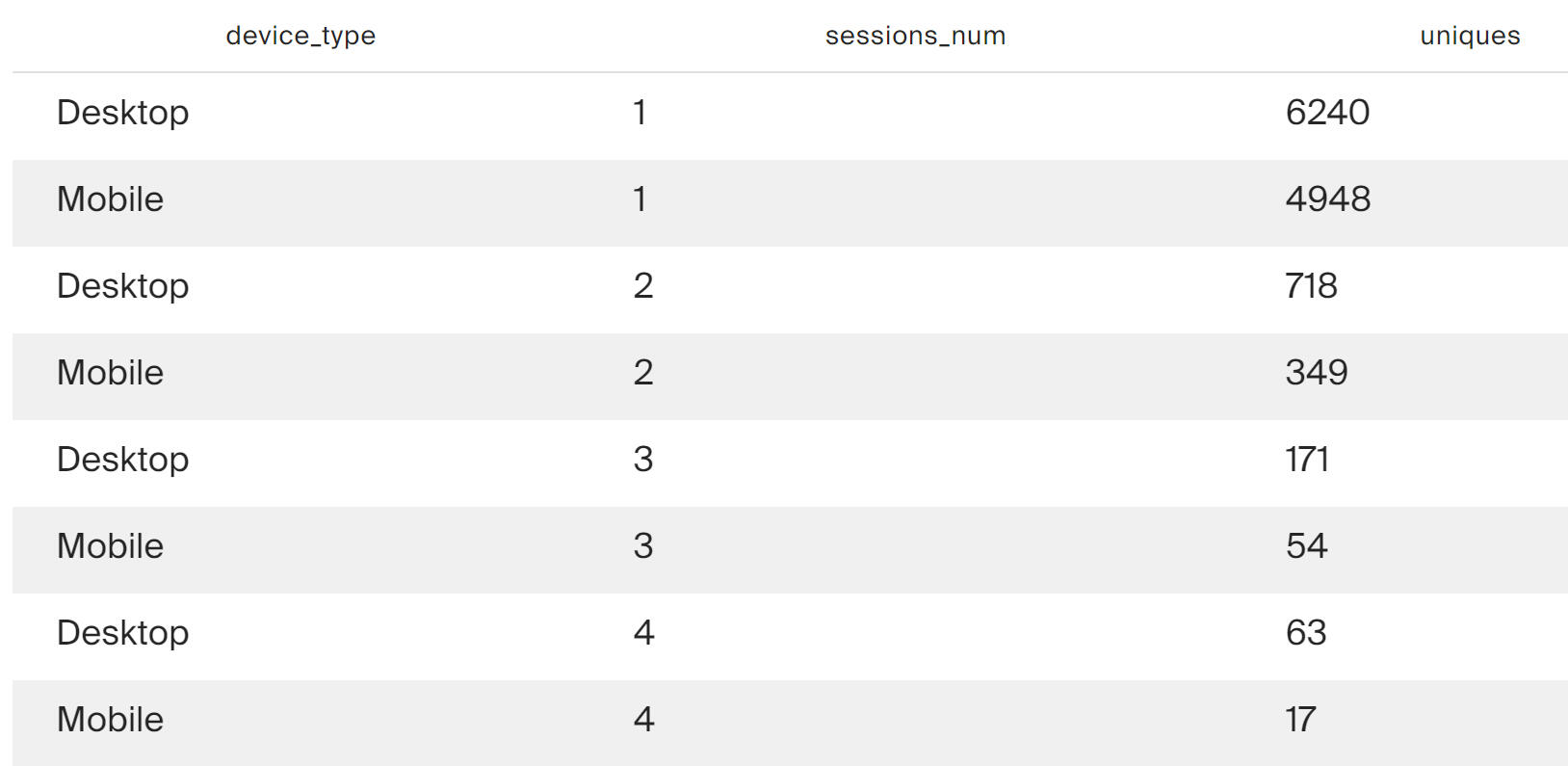
Task: Select Desktop in the 6240 uniques row
Action: (122, 113)
